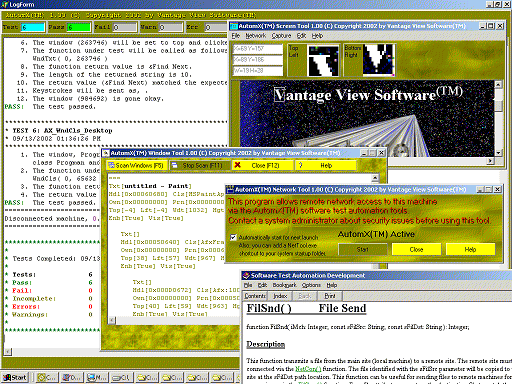Image resolution: width=512 pixels, height=384 pixels.
Task: Click the Software Test Automation Development help icon
Action: 246,275
